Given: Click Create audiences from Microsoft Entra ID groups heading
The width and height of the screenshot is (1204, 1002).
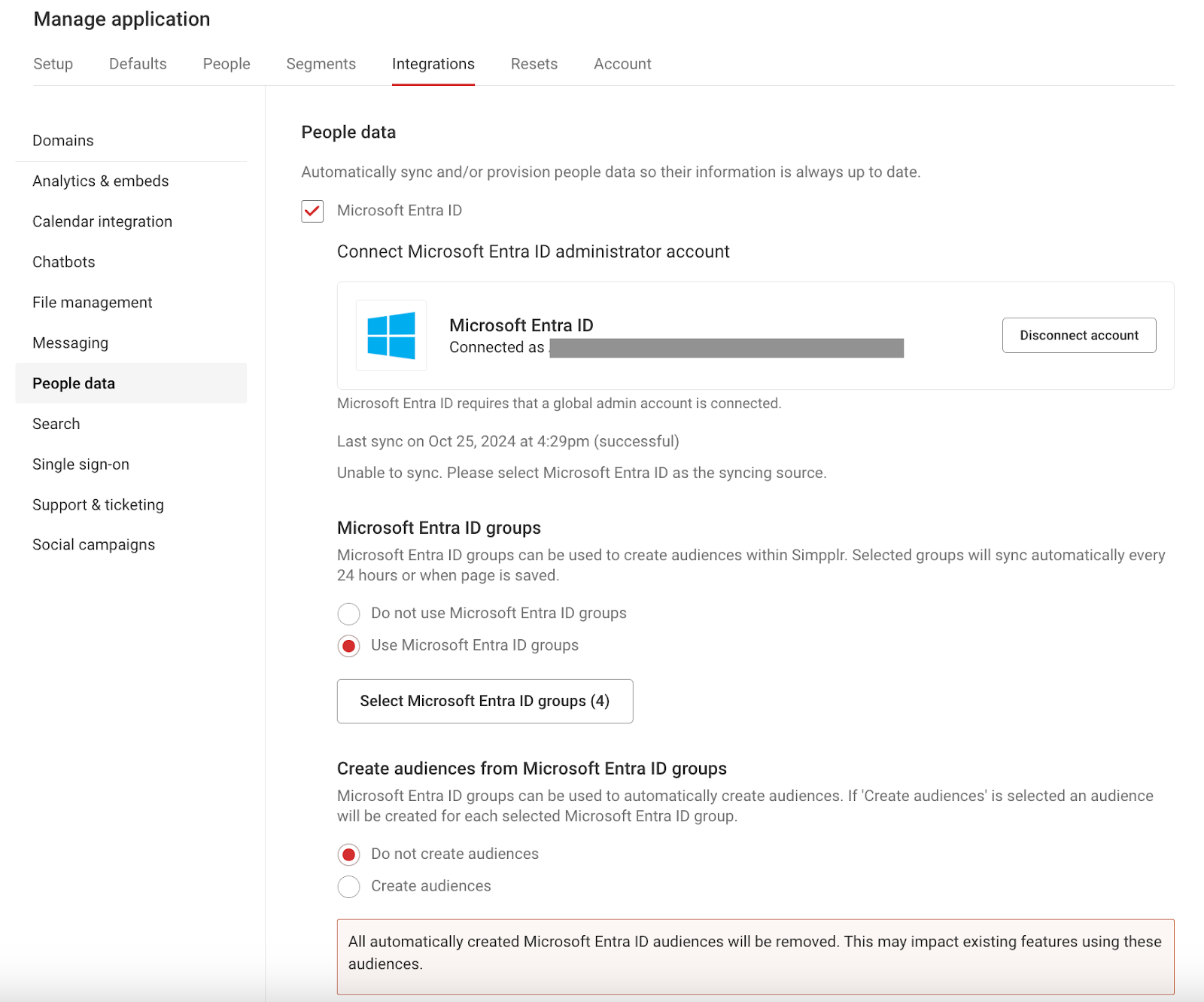Looking at the screenshot, I should (x=532, y=769).
